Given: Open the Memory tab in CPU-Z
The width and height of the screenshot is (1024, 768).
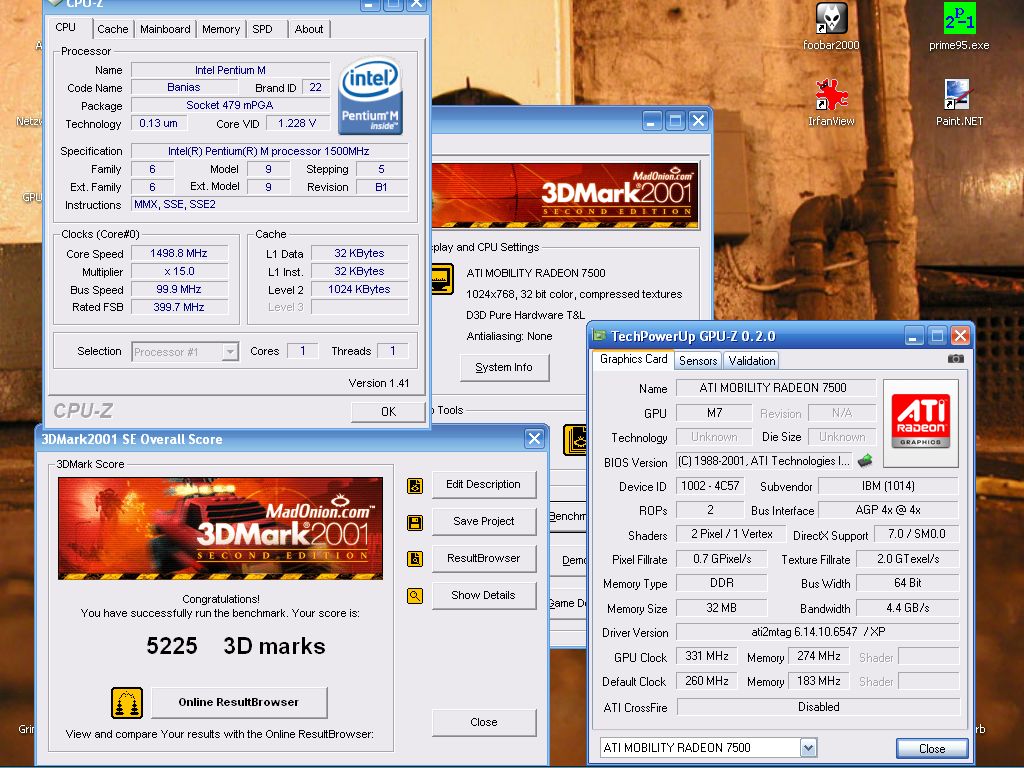Looking at the screenshot, I should point(221,29).
